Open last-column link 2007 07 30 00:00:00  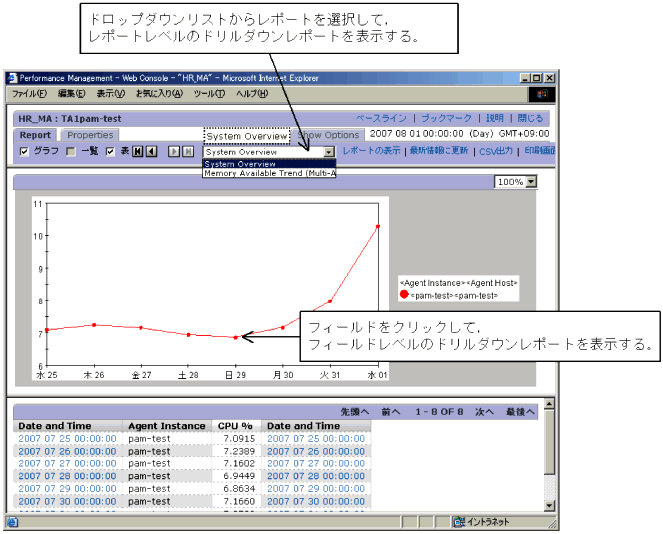tap(316, 501)
